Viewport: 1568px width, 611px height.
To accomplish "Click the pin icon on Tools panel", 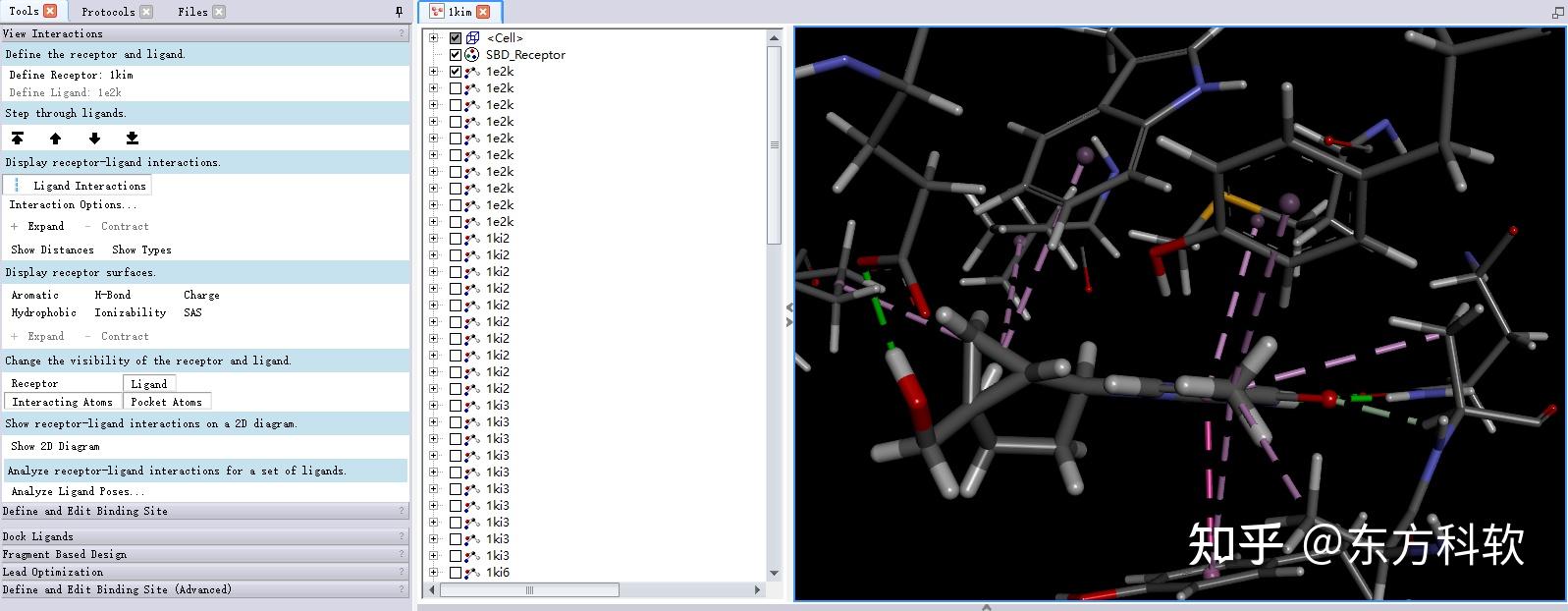I will [399, 12].
